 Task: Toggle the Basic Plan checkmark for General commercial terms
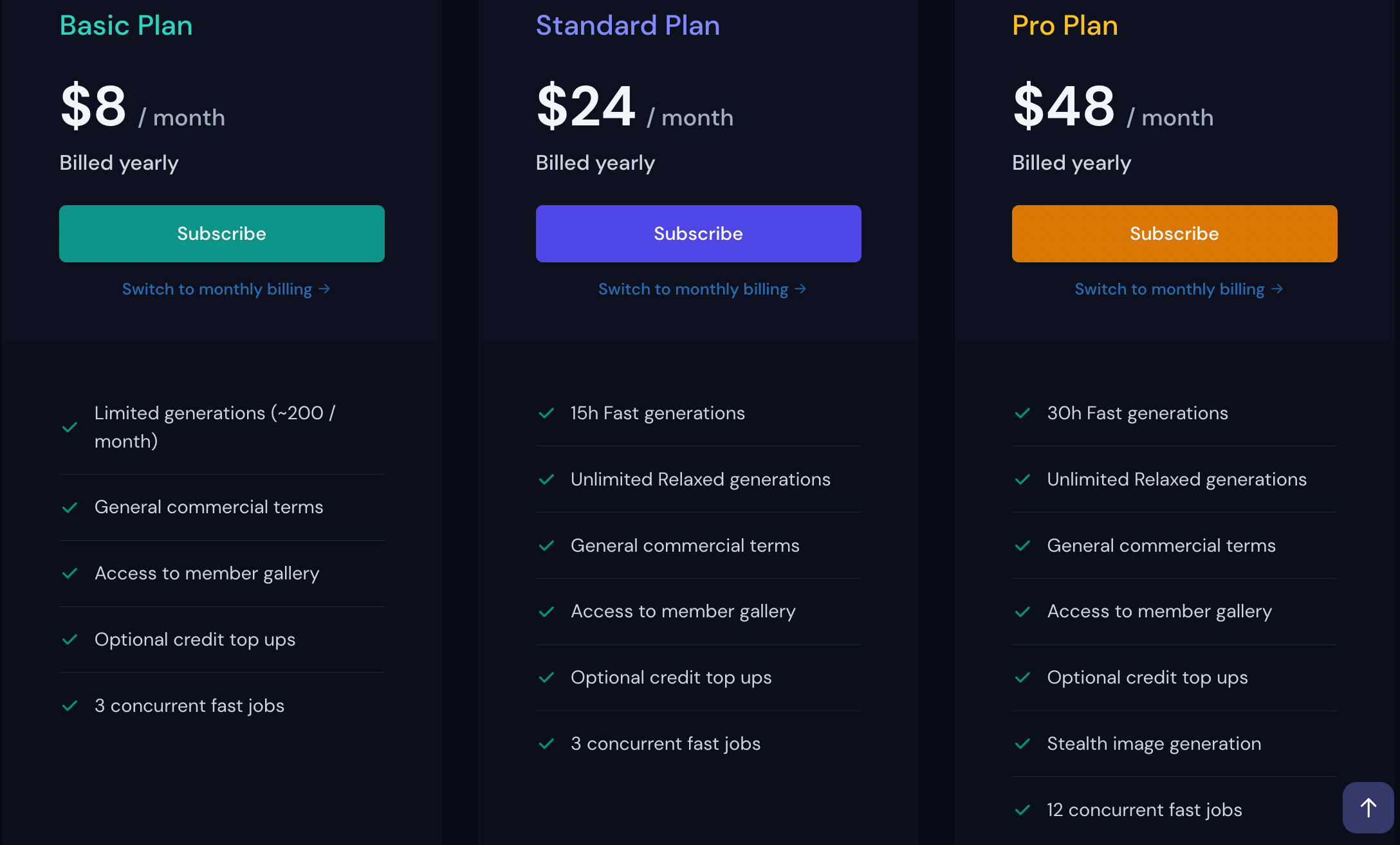71,507
